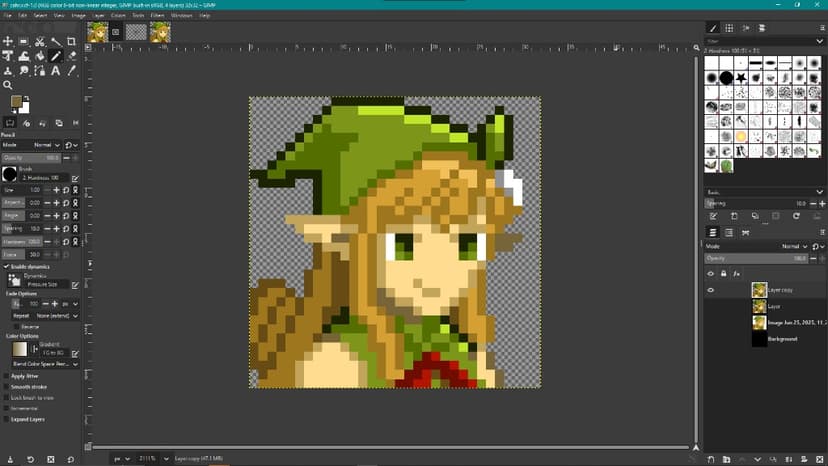Viewport: 828px width, 466px height.
Task: Hide the Layer copy layer
Action: coord(711,290)
